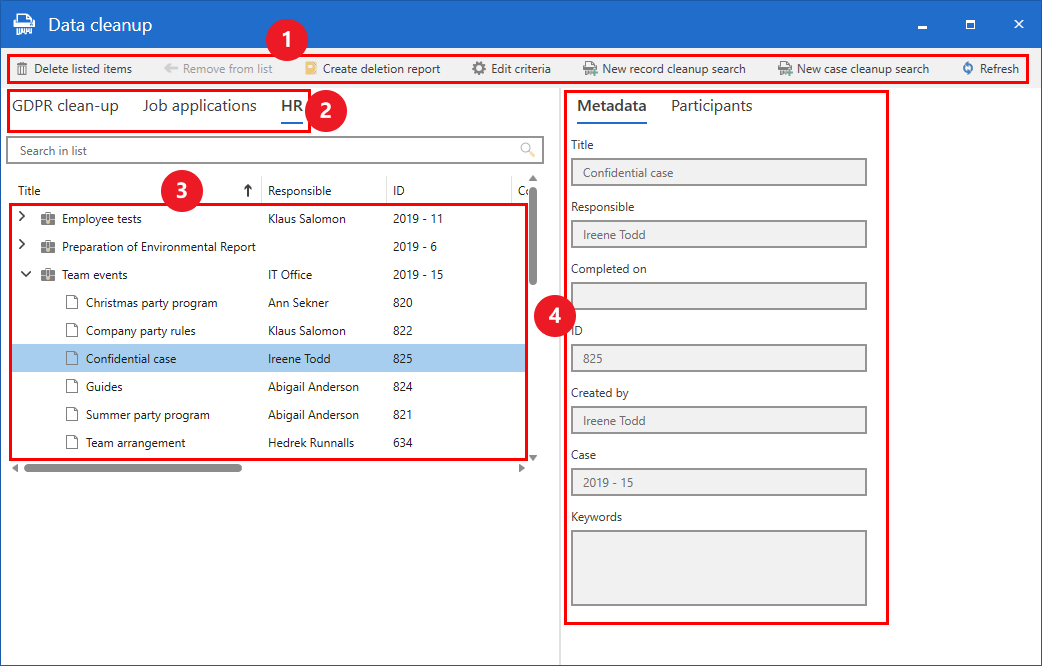
Task: Sort list by Responsible column header
Action: tap(299, 191)
